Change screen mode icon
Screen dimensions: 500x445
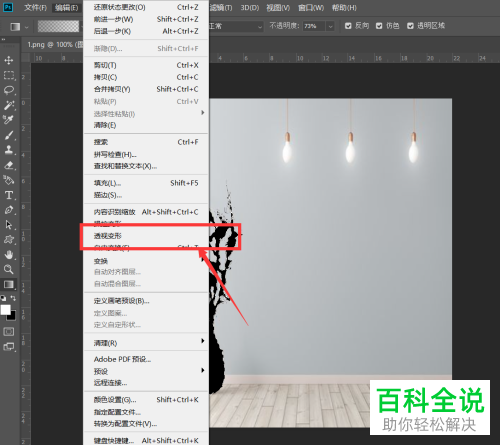(9, 347)
